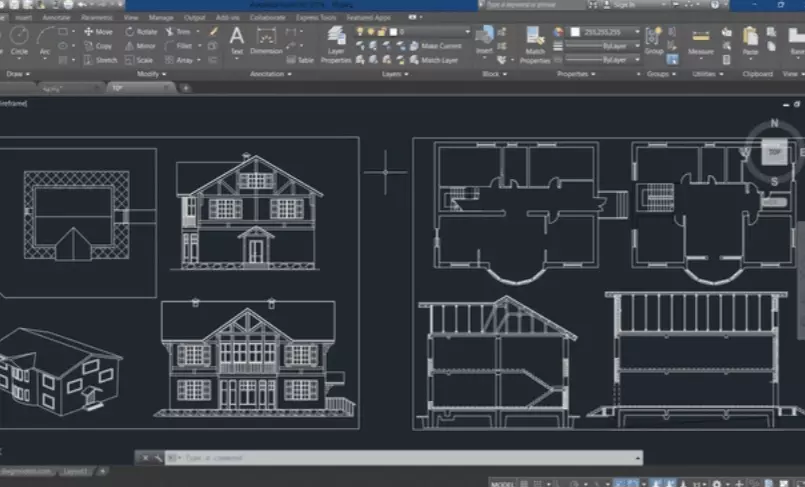Activate the Trim command
The height and width of the screenshot is (487, 805).
[178, 32]
